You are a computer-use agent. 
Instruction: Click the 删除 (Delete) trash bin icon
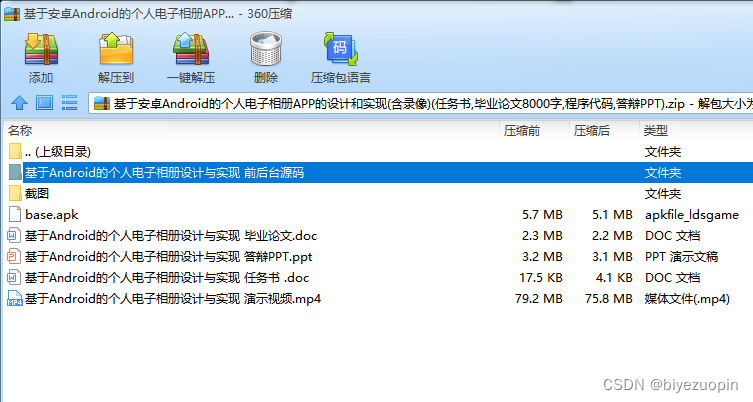(266, 49)
